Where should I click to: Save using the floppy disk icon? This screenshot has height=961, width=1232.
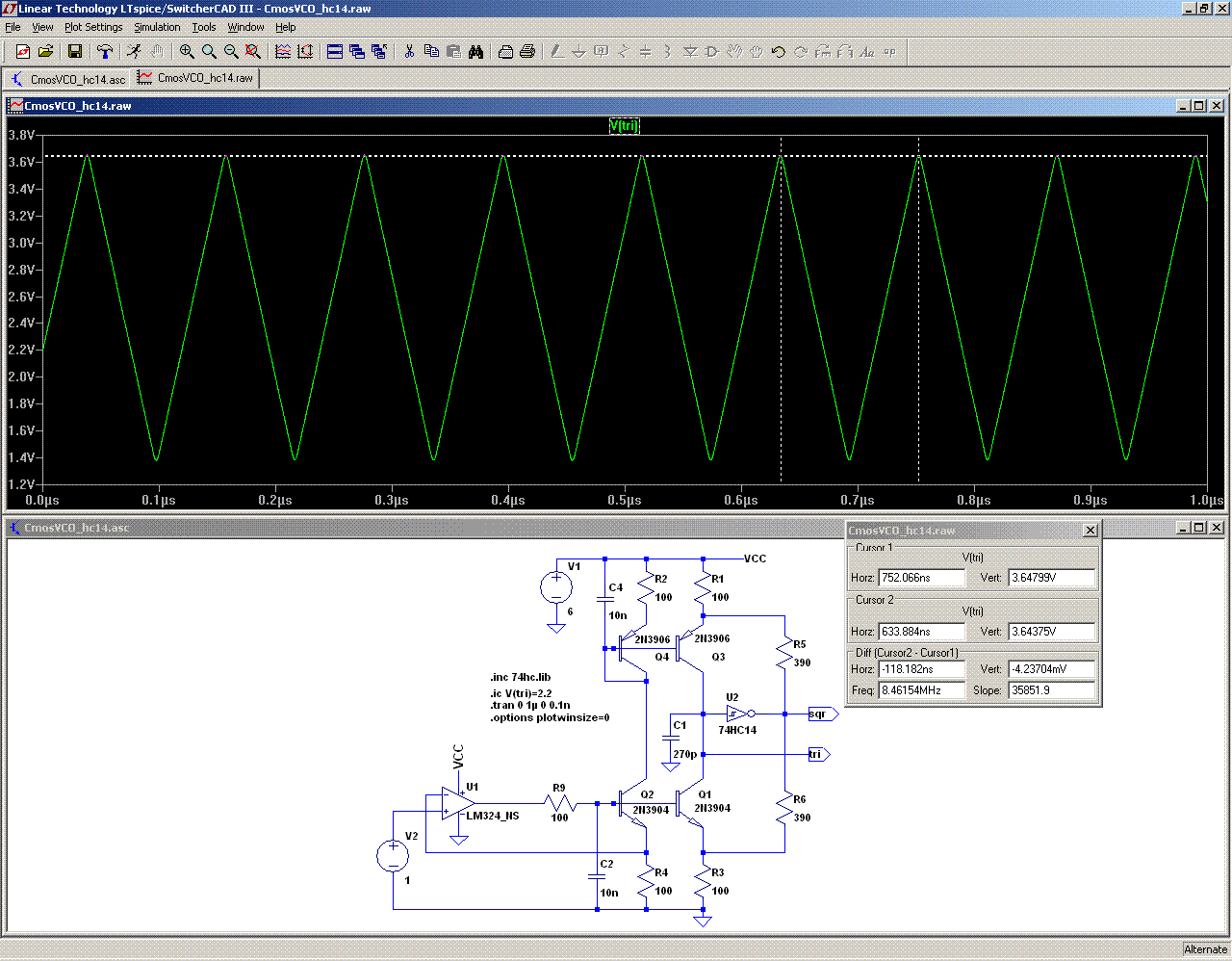pyautogui.click(x=75, y=52)
